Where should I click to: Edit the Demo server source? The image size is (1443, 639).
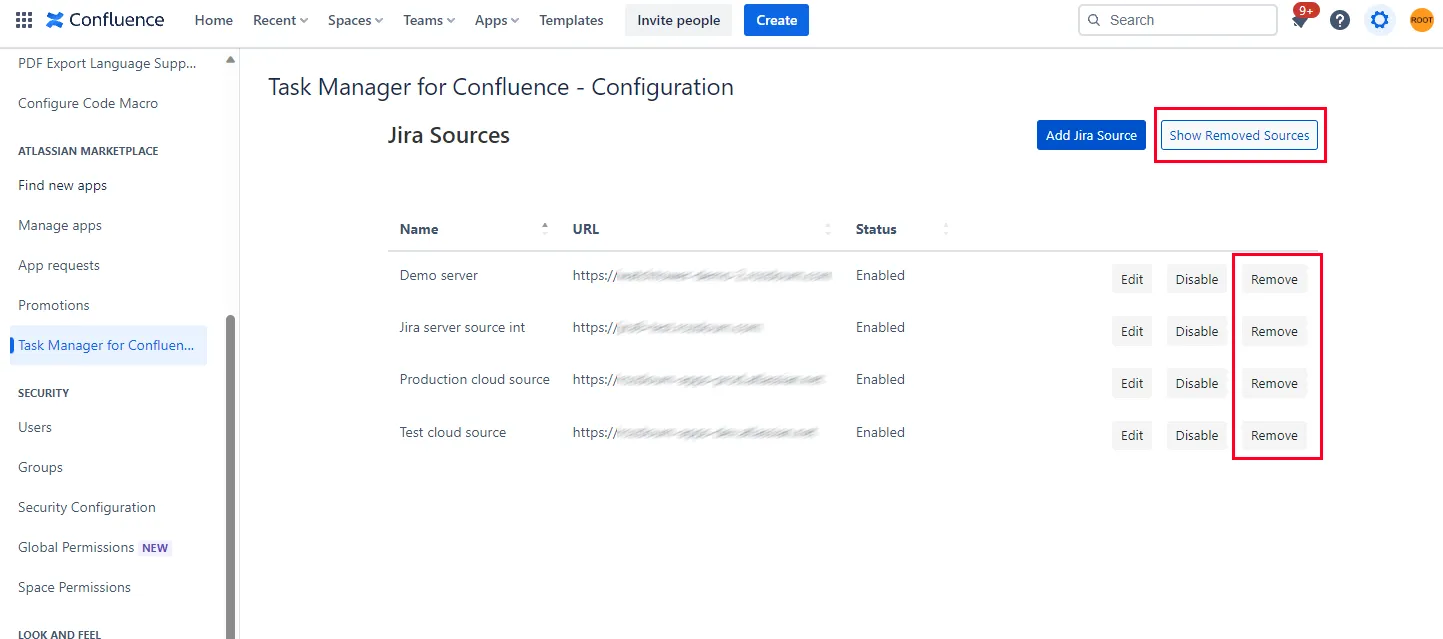click(1132, 279)
